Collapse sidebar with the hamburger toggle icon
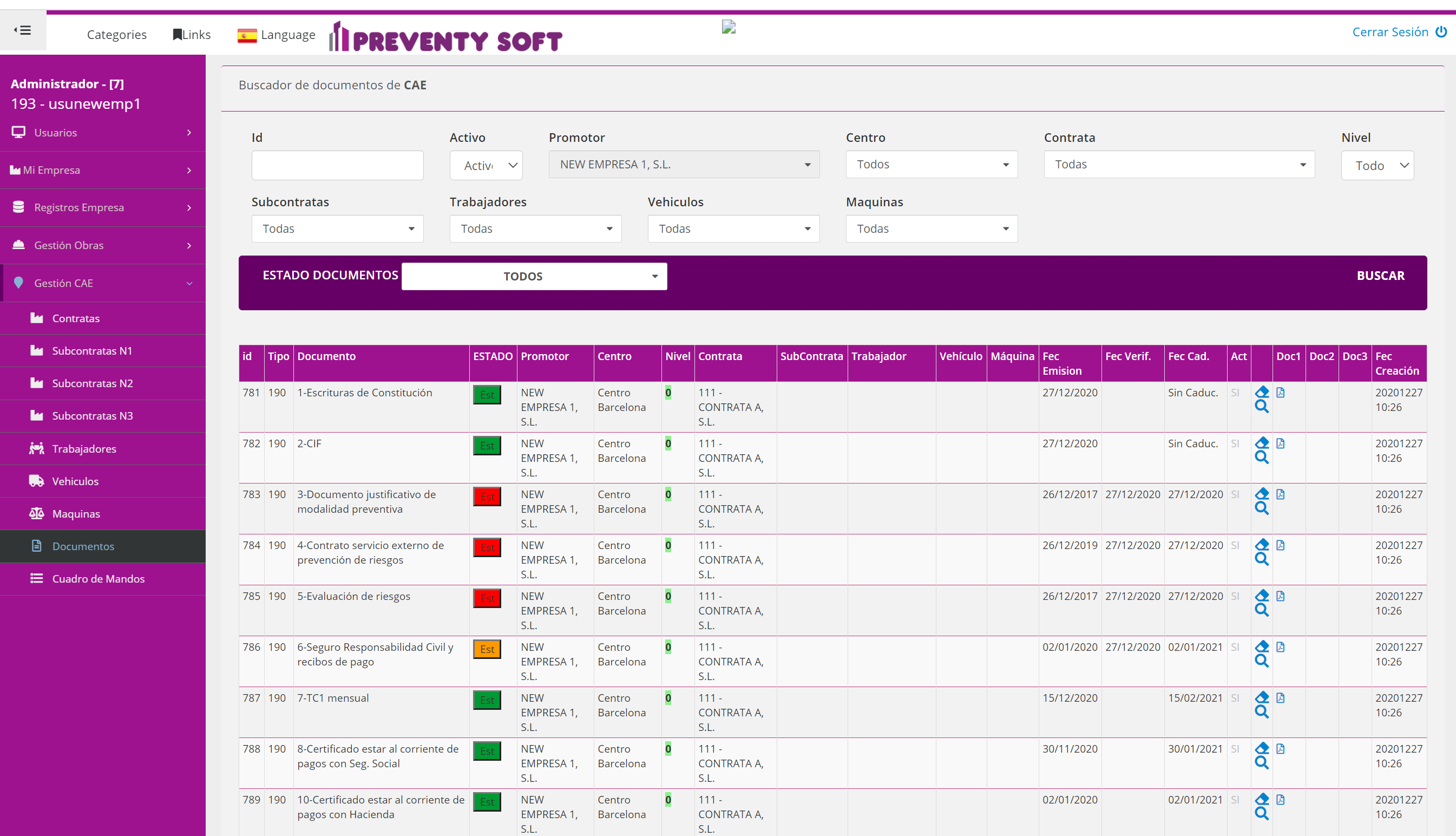 [23, 30]
